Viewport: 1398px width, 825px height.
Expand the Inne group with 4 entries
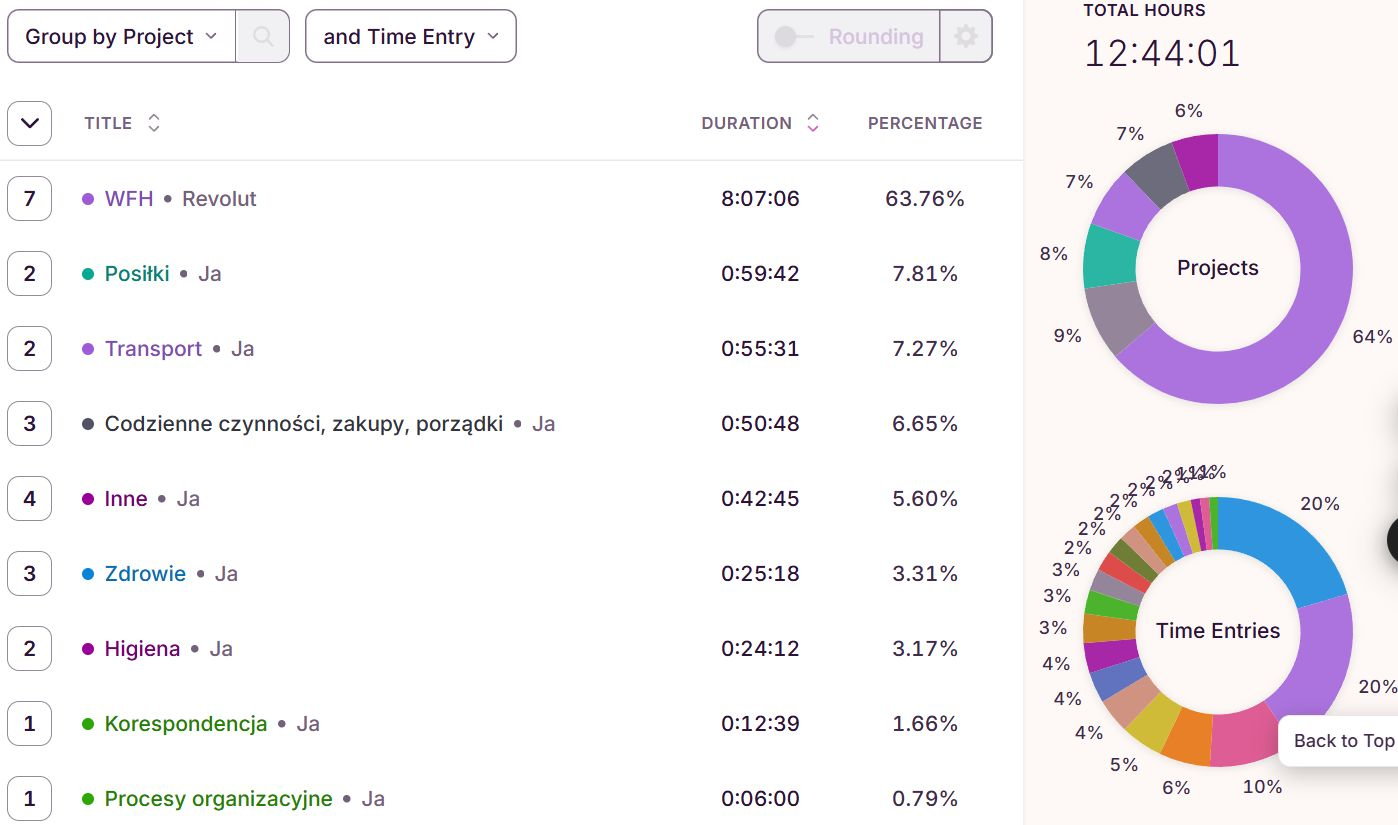pyautogui.click(x=29, y=499)
